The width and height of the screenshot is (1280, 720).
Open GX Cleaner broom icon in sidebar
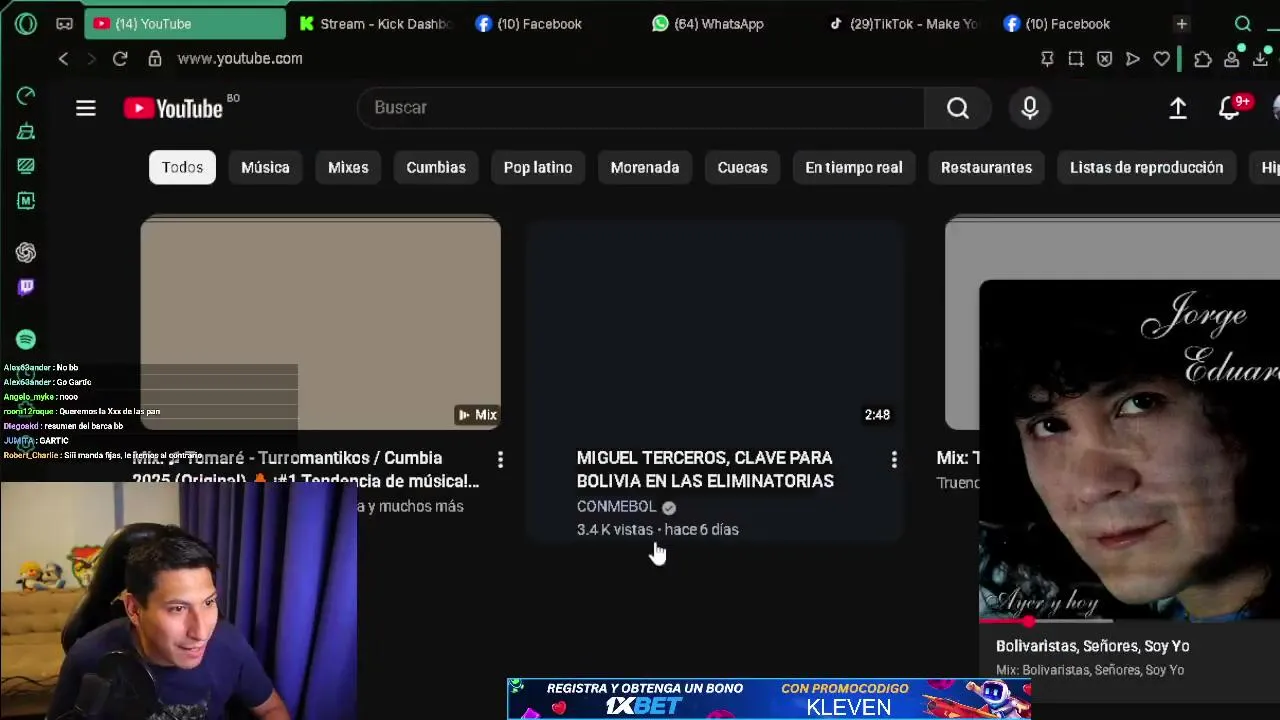pos(26,131)
